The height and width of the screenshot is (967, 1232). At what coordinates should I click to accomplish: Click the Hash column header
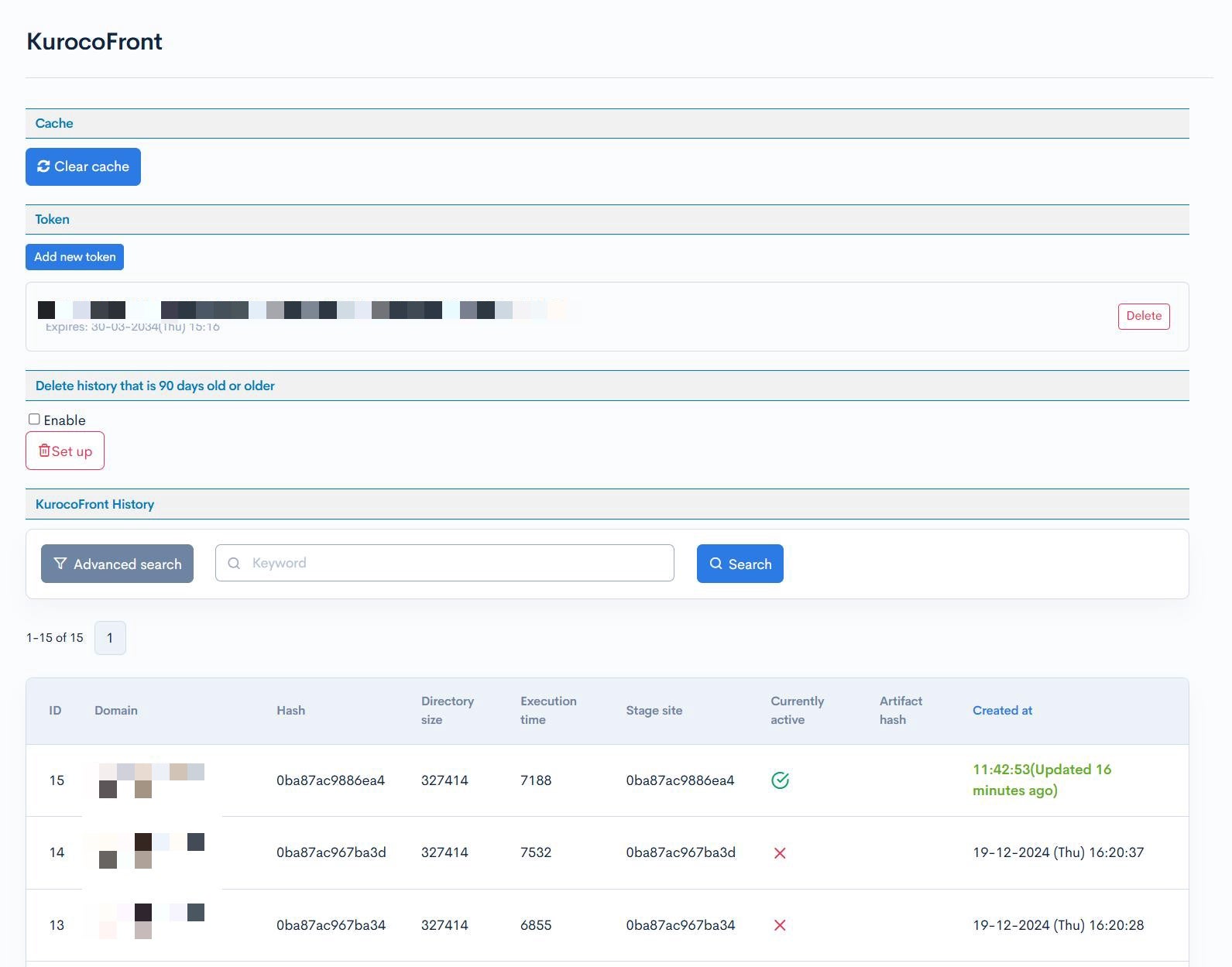point(290,711)
